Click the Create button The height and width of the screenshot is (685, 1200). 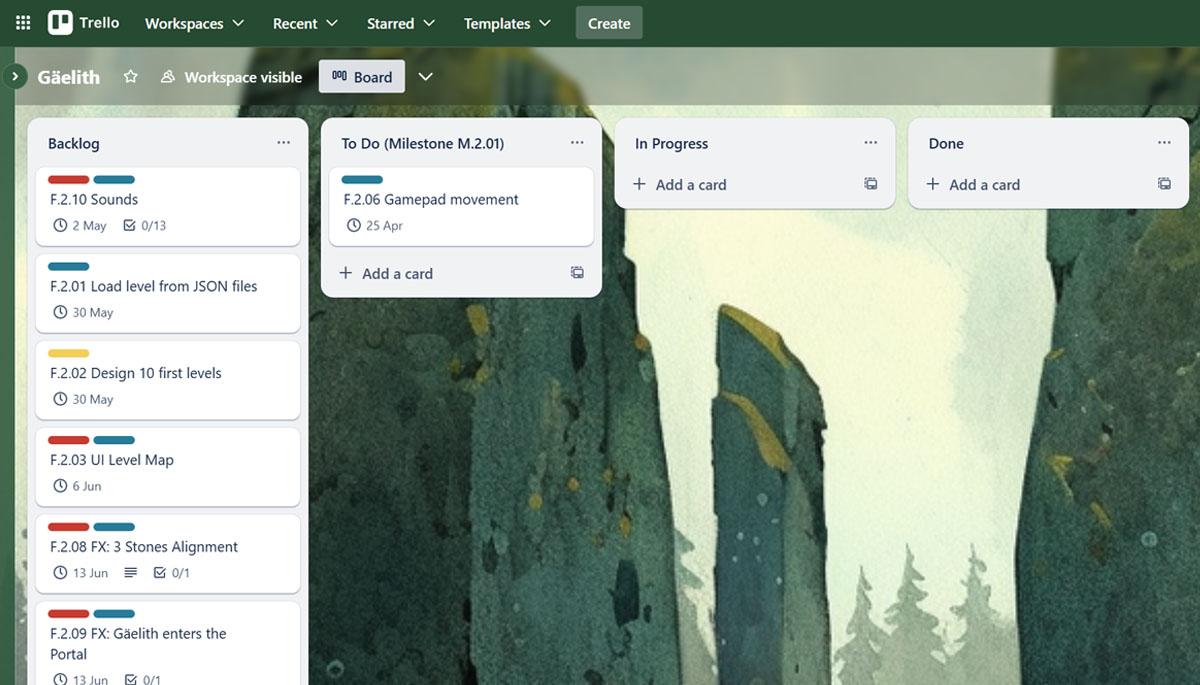[x=609, y=23]
